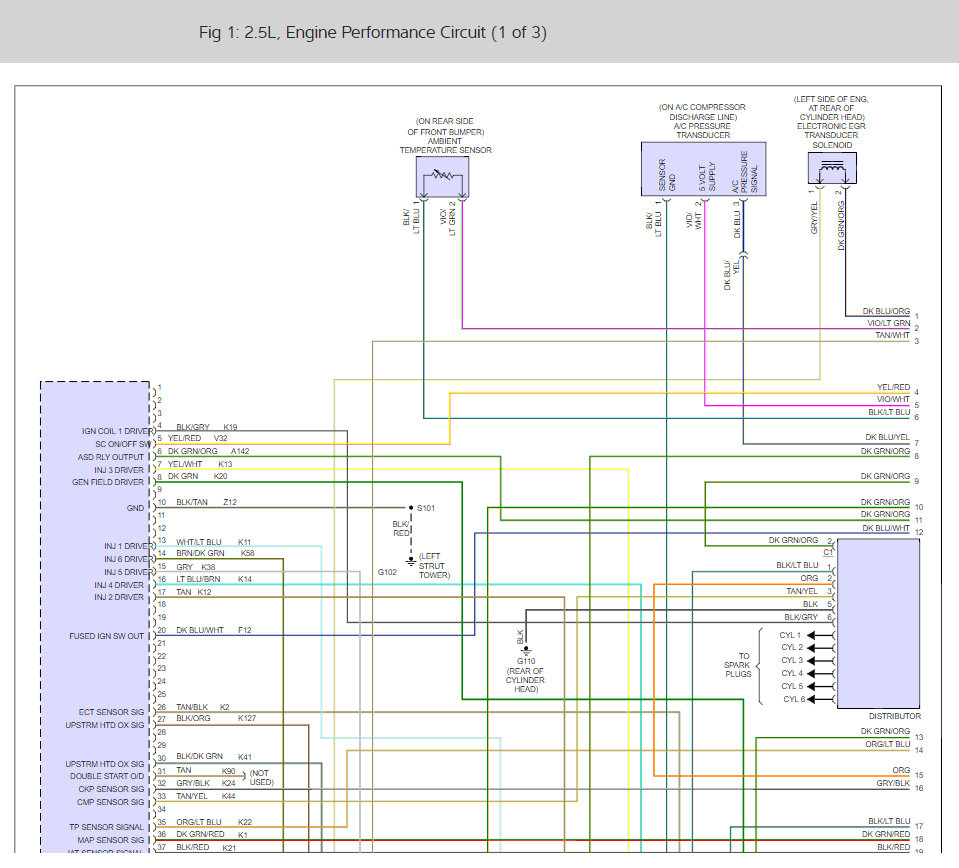Click the WHT/LT BLU K11 wire label
Viewport: 959px width, 868px height.
(213, 542)
